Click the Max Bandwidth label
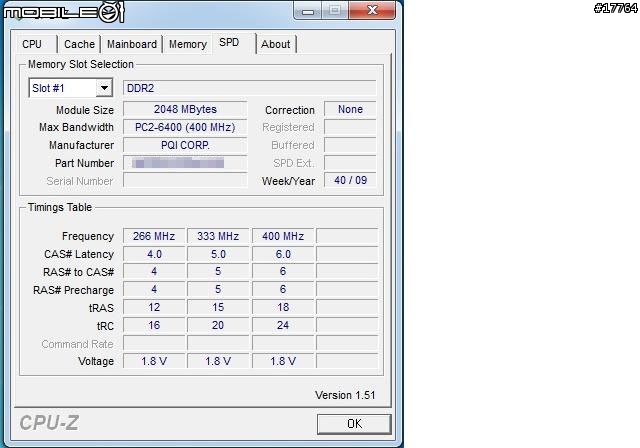The height and width of the screenshot is (448, 640). coord(76,127)
